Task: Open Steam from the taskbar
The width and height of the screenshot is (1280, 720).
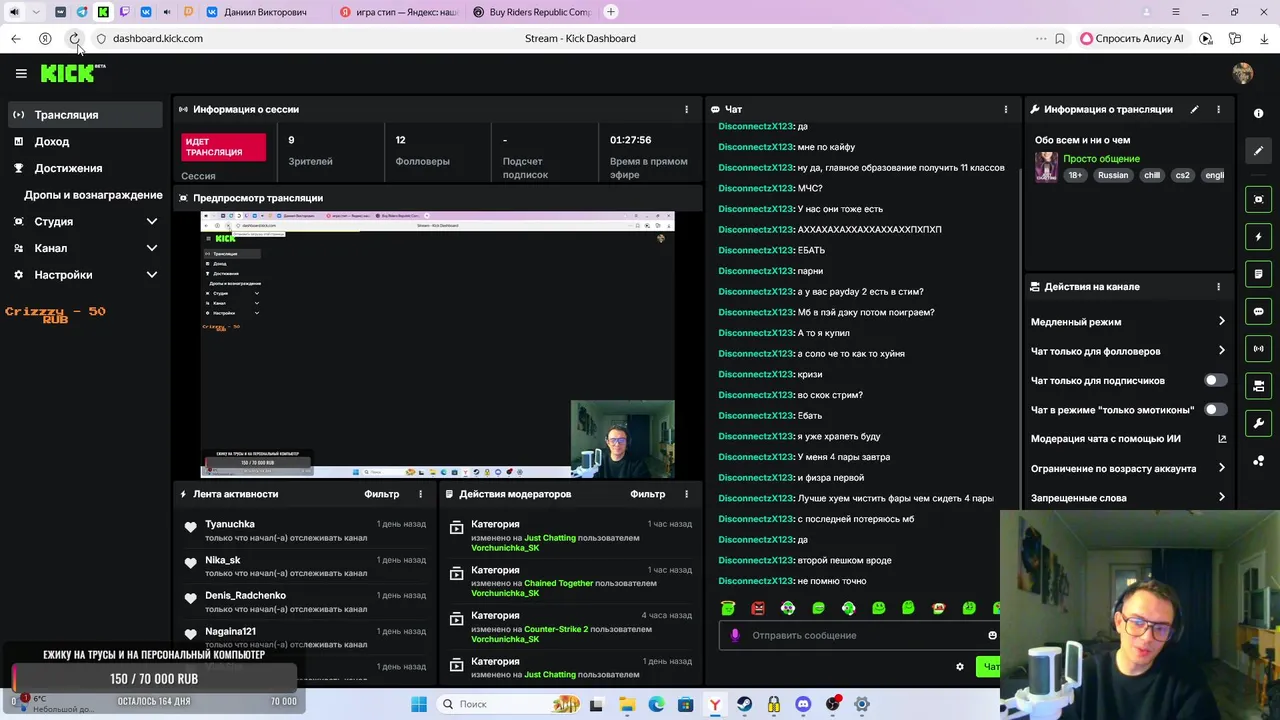Action: [744, 704]
